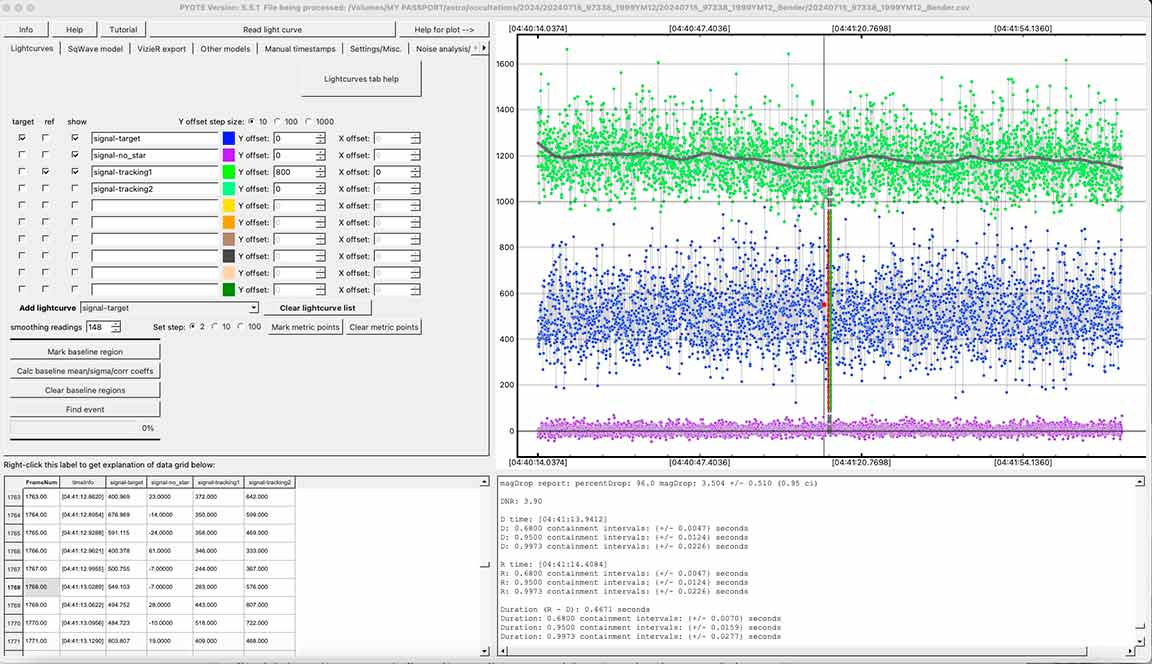Toggle the ref checkbox for signal-tracking1
The image size is (1152, 664).
(x=46, y=172)
